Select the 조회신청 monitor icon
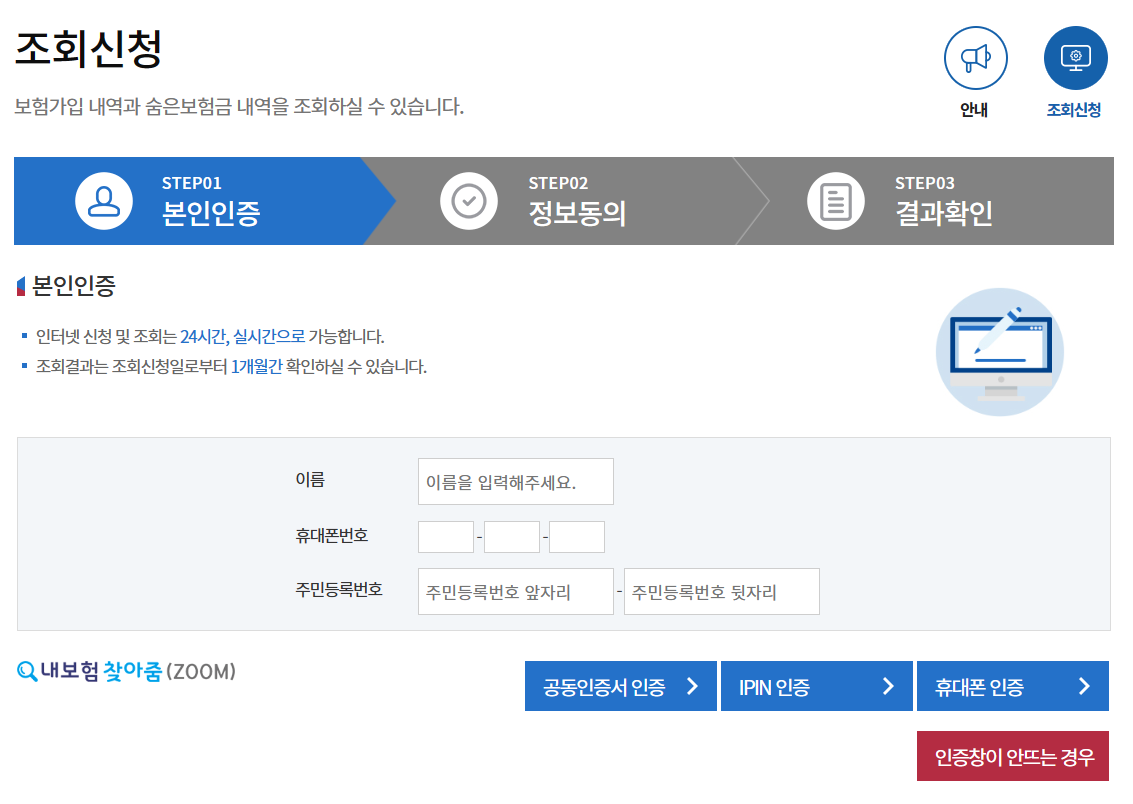This screenshot has width=1133, height=804. click(x=1075, y=58)
